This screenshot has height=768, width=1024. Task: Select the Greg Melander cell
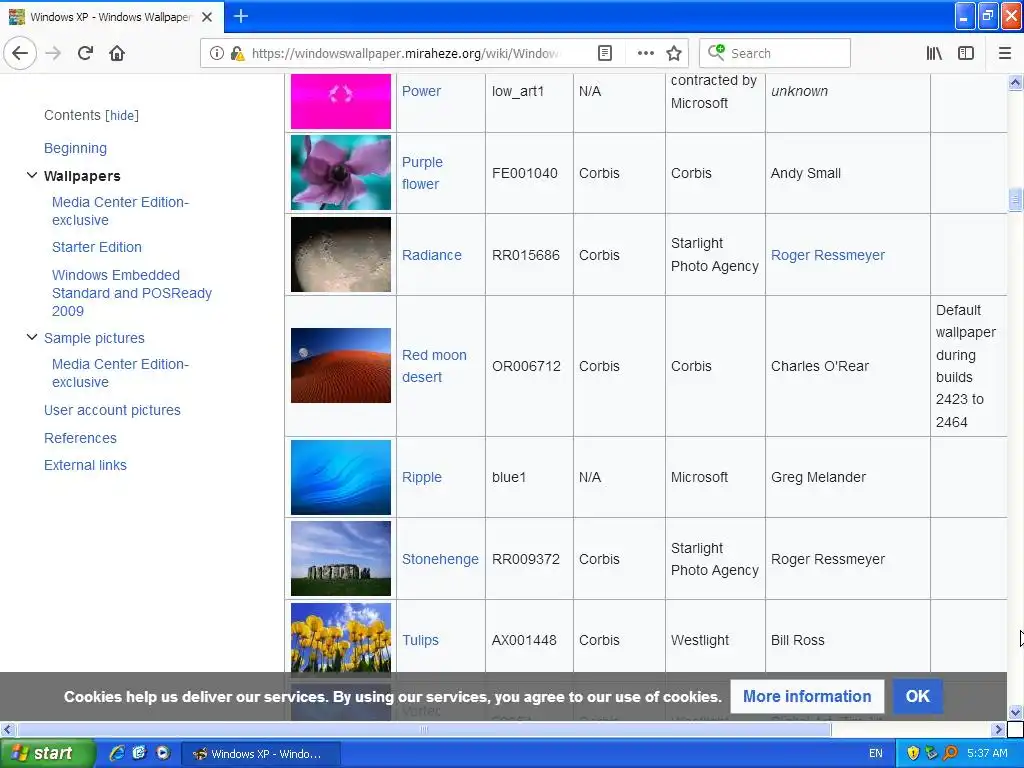848,477
